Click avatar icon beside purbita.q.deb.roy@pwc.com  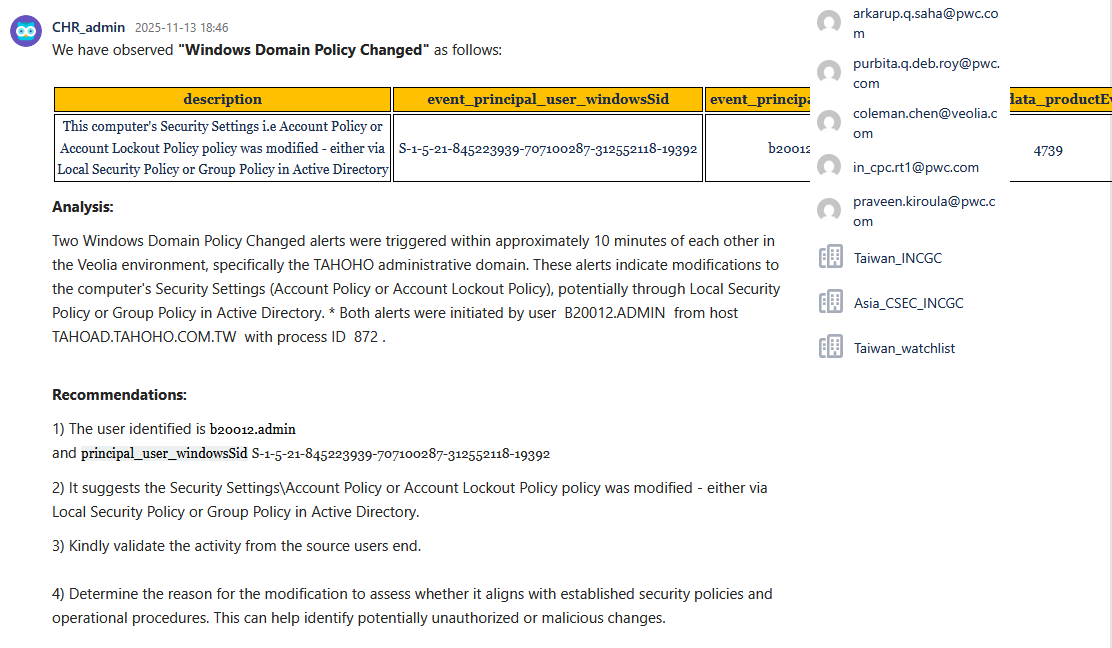click(829, 73)
